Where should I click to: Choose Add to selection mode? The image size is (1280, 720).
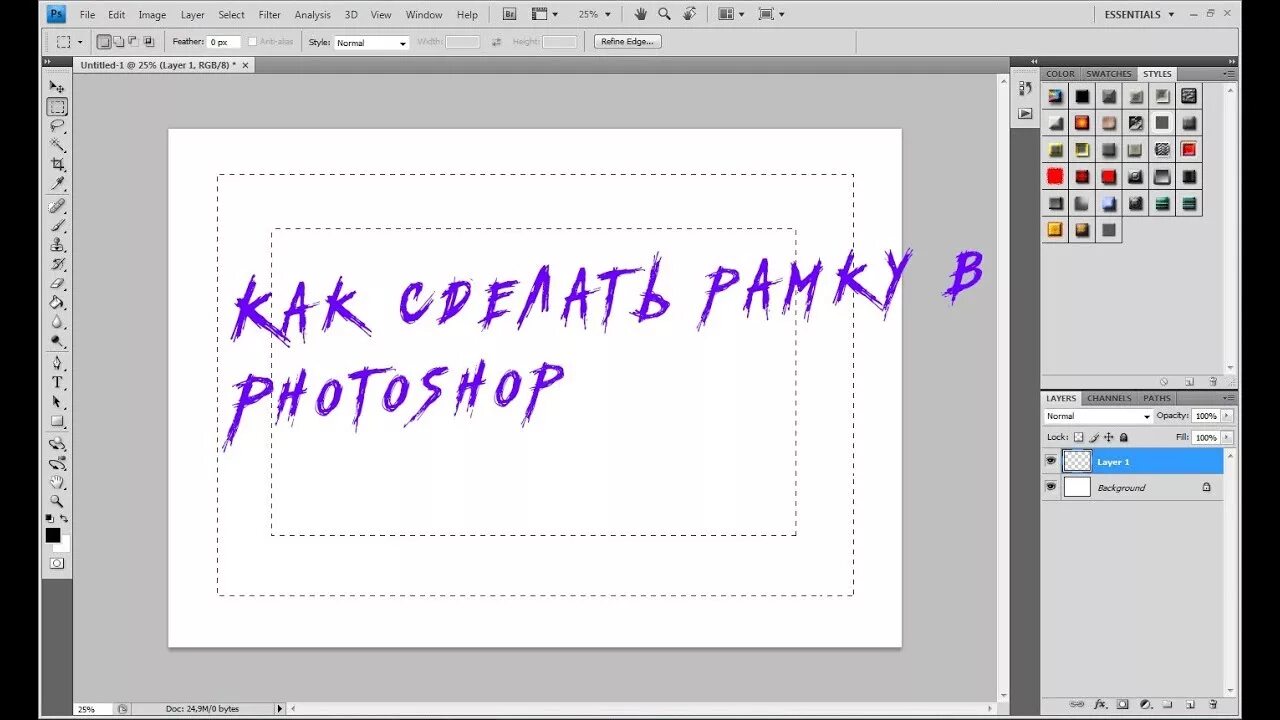tap(118, 42)
